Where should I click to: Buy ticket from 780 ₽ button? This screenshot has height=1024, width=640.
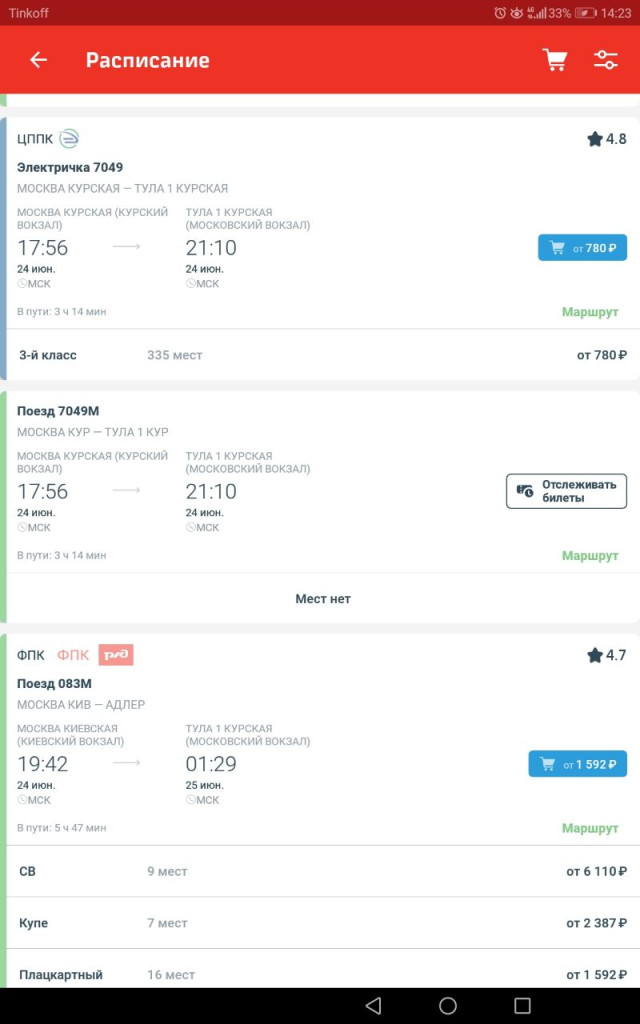pos(582,248)
